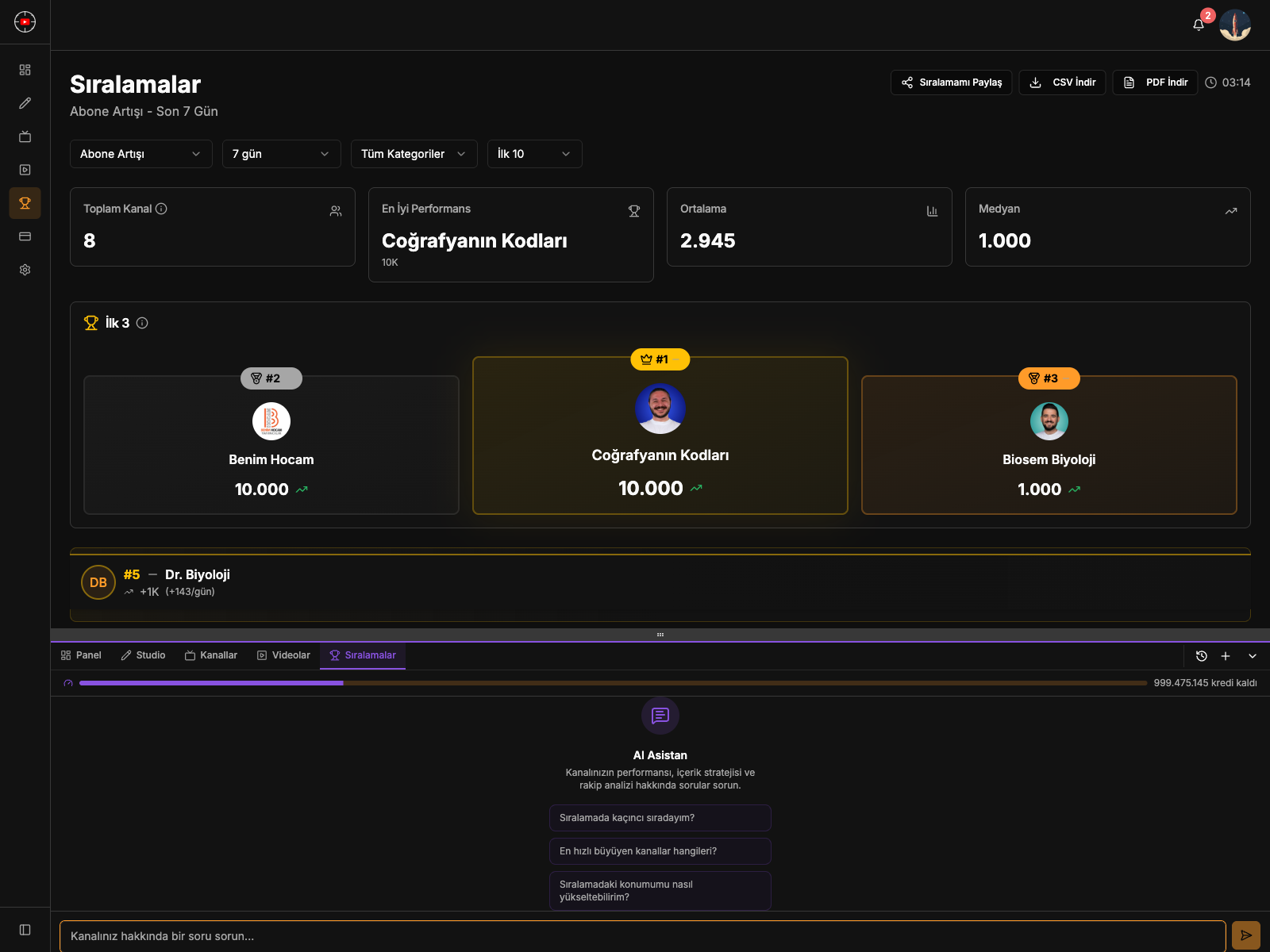The width and height of the screenshot is (1270, 952).
Task: Open the Videos play sidebar icon
Action: (x=25, y=170)
